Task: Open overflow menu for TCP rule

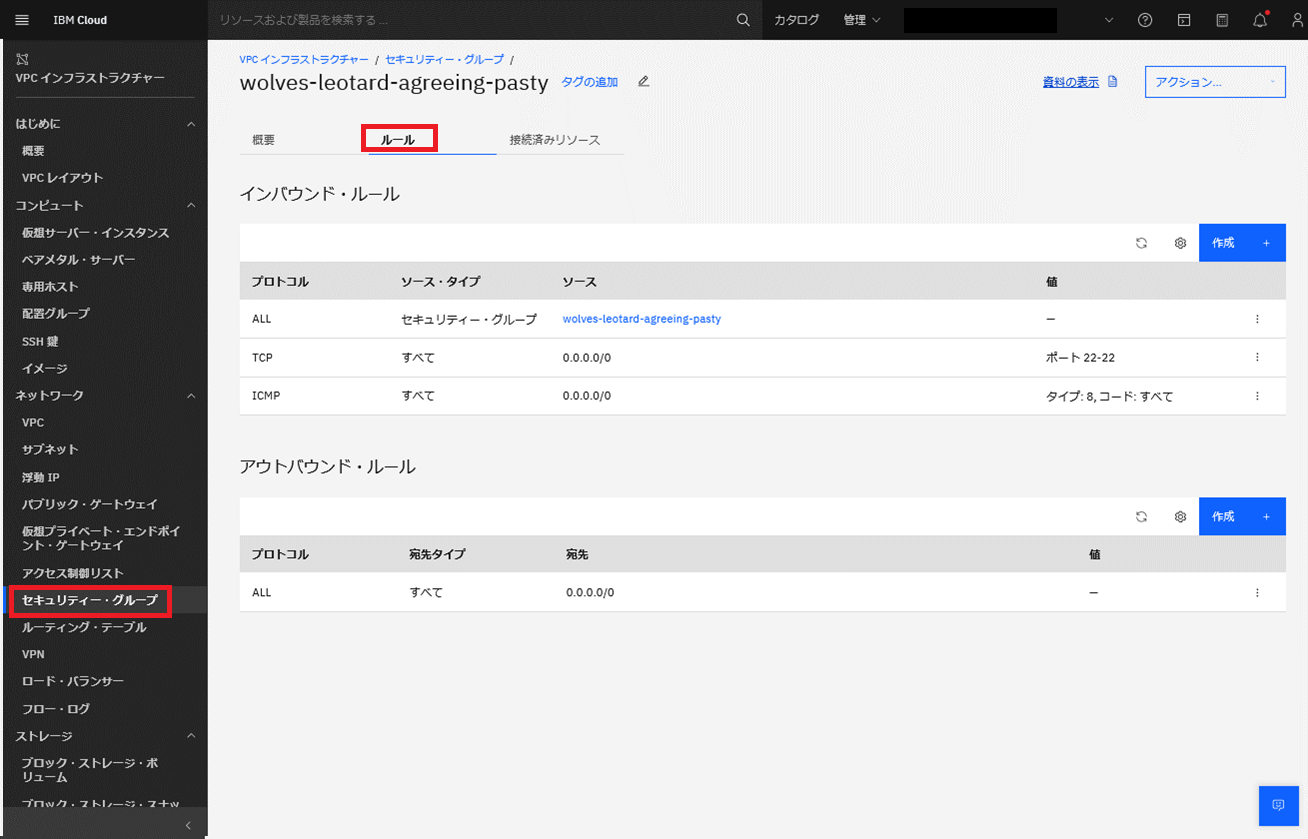Action: pyautogui.click(x=1257, y=357)
